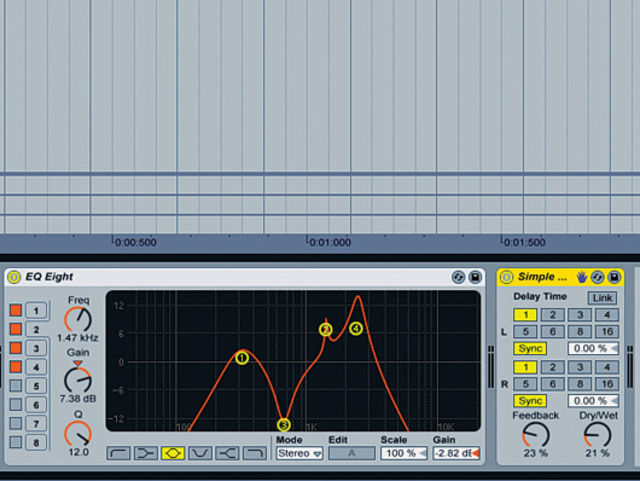Viewport: 640px width, 481px height.
Task: Set left delay time to 3
Action: point(580,315)
